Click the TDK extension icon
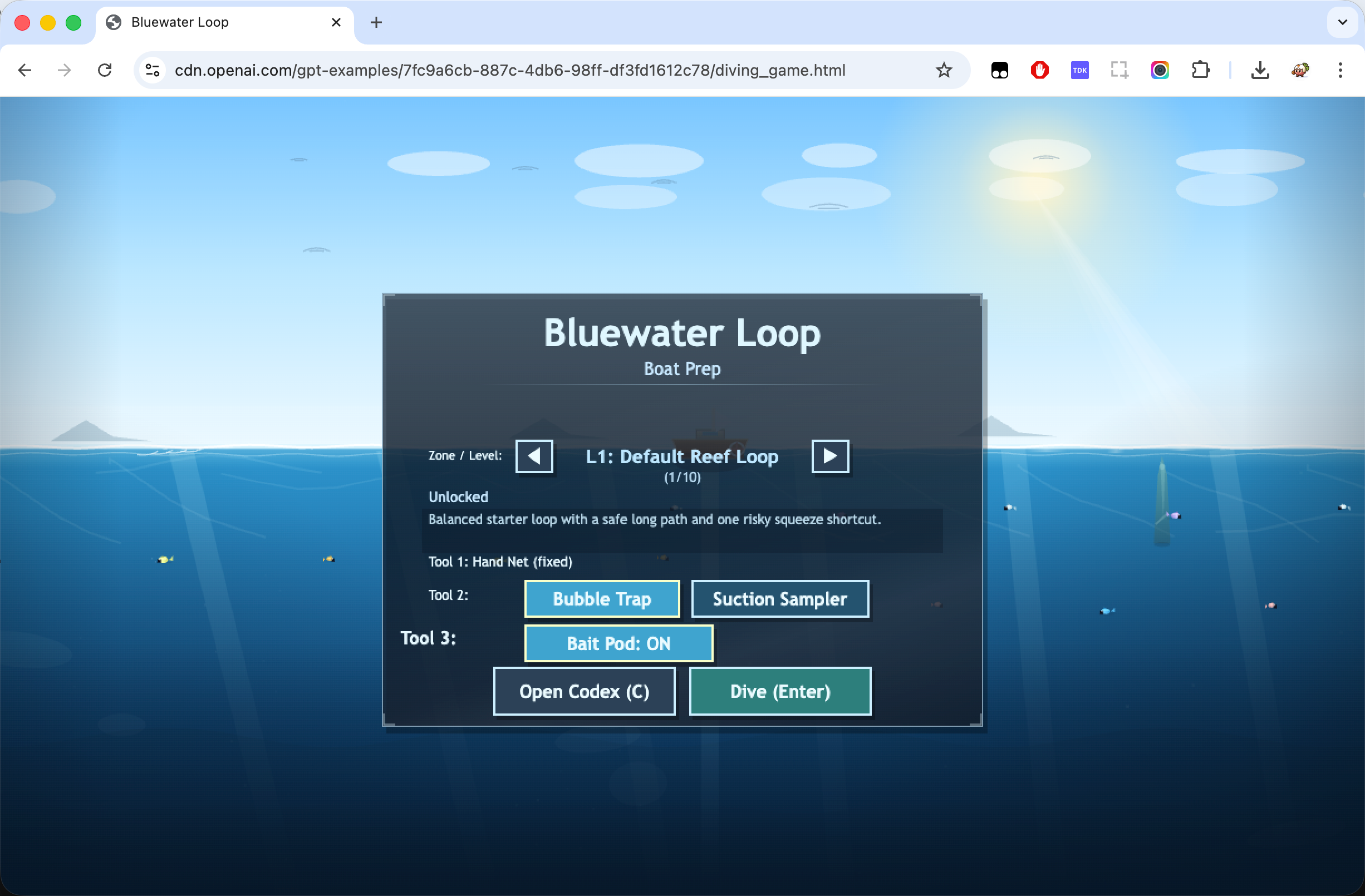1365x896 pixels. tap(1079, 70)
